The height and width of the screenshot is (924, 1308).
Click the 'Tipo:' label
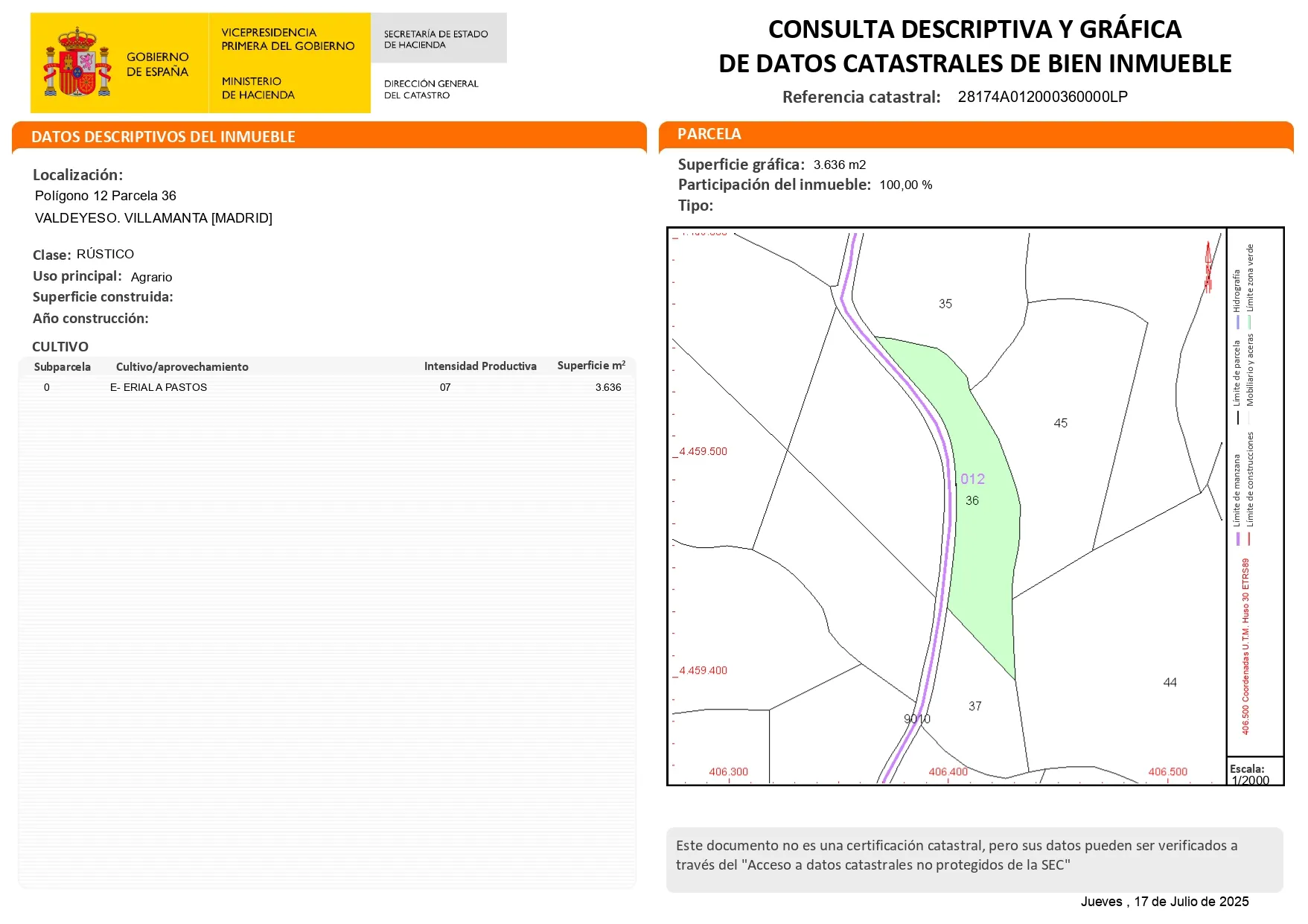click(695, 205)
